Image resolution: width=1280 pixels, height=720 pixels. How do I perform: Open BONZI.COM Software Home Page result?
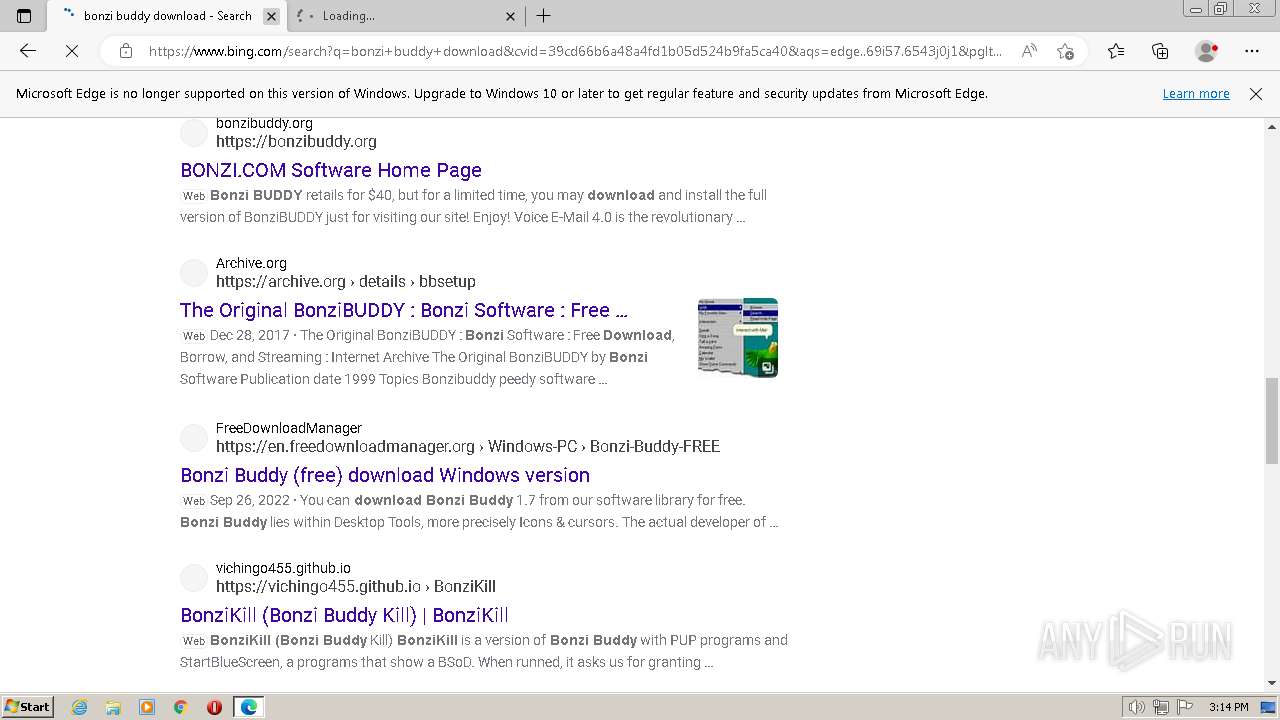coord(331,170)
